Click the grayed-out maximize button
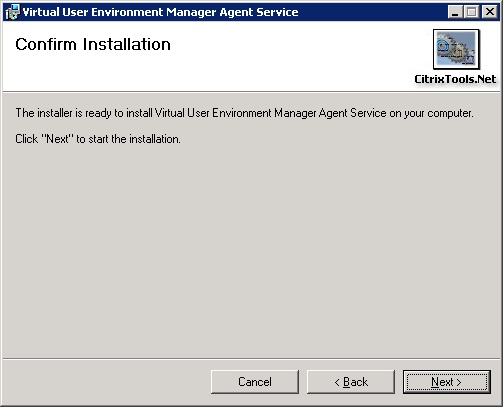 point(472,12)
